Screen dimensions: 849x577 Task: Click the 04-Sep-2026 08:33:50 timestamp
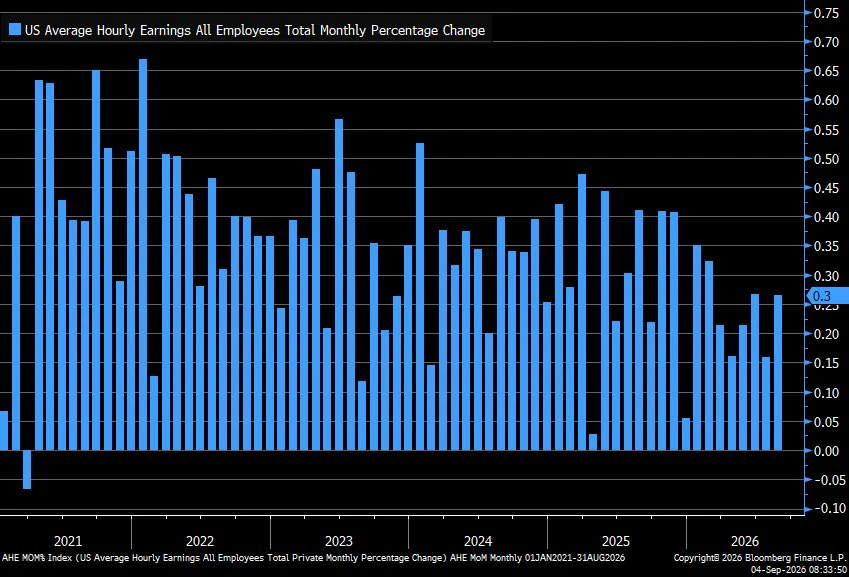(799, 570)
